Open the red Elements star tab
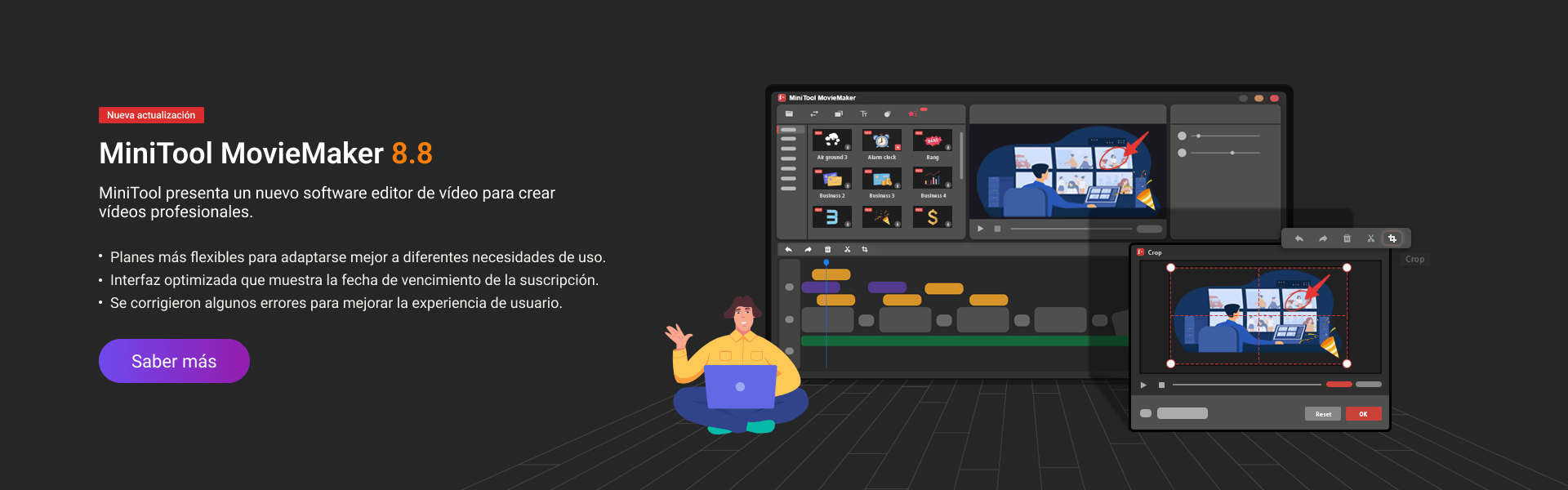Viewport: 1568px width, 490px height. 913,114
